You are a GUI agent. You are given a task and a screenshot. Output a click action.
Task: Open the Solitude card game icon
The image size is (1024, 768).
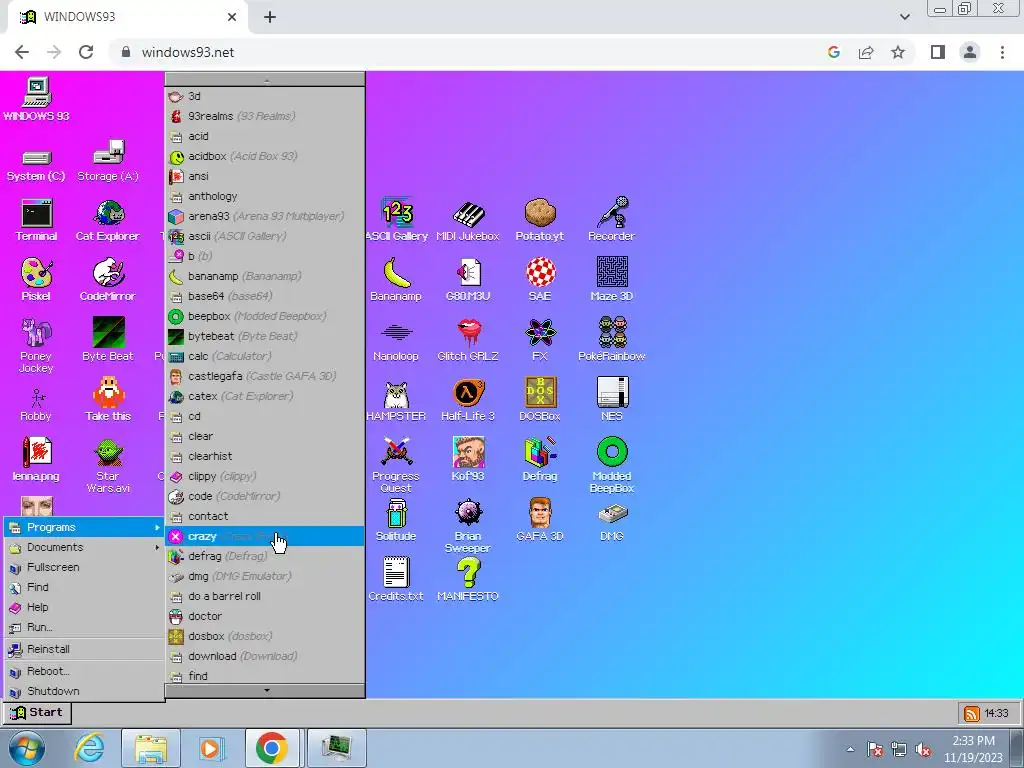click(x=396, y=520)
